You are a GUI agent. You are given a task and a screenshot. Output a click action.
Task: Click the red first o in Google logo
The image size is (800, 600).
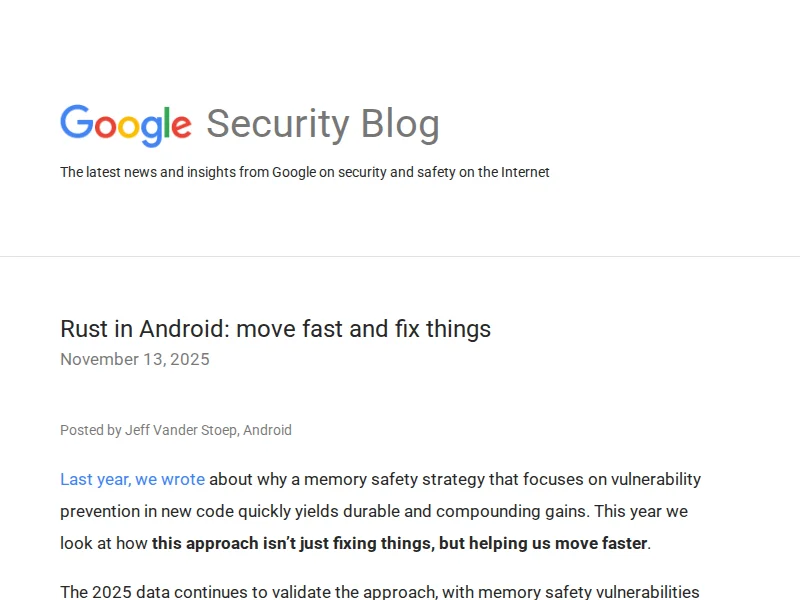coord(103,127)
